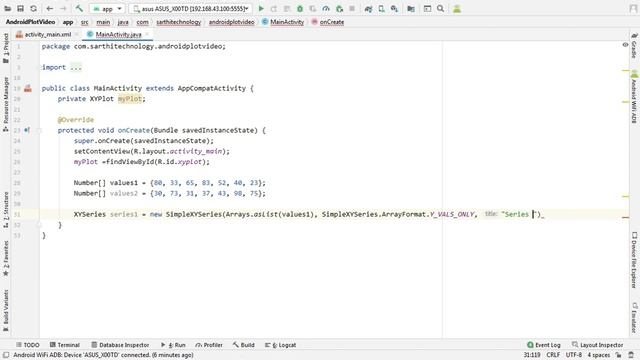This screenshot has height=360, width=640.
Task: Build the project with the hammer icon
Action: click(79, 9)
